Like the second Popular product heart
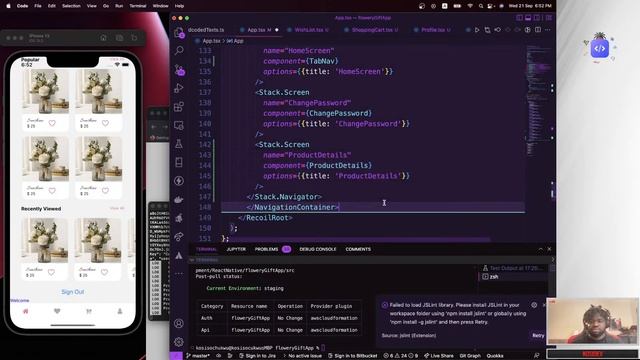 point(105,123)
